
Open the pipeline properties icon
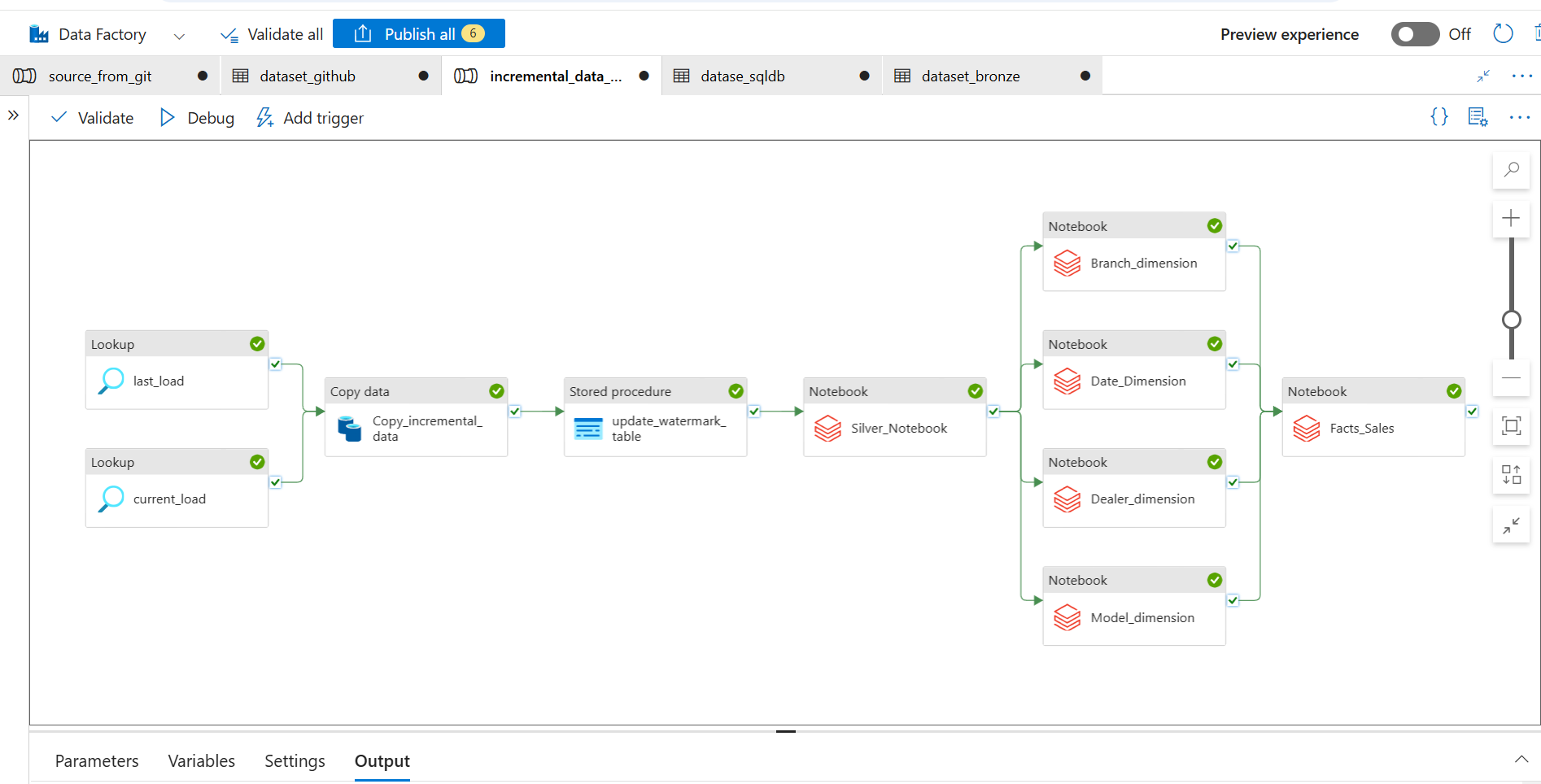[1478, 117]
